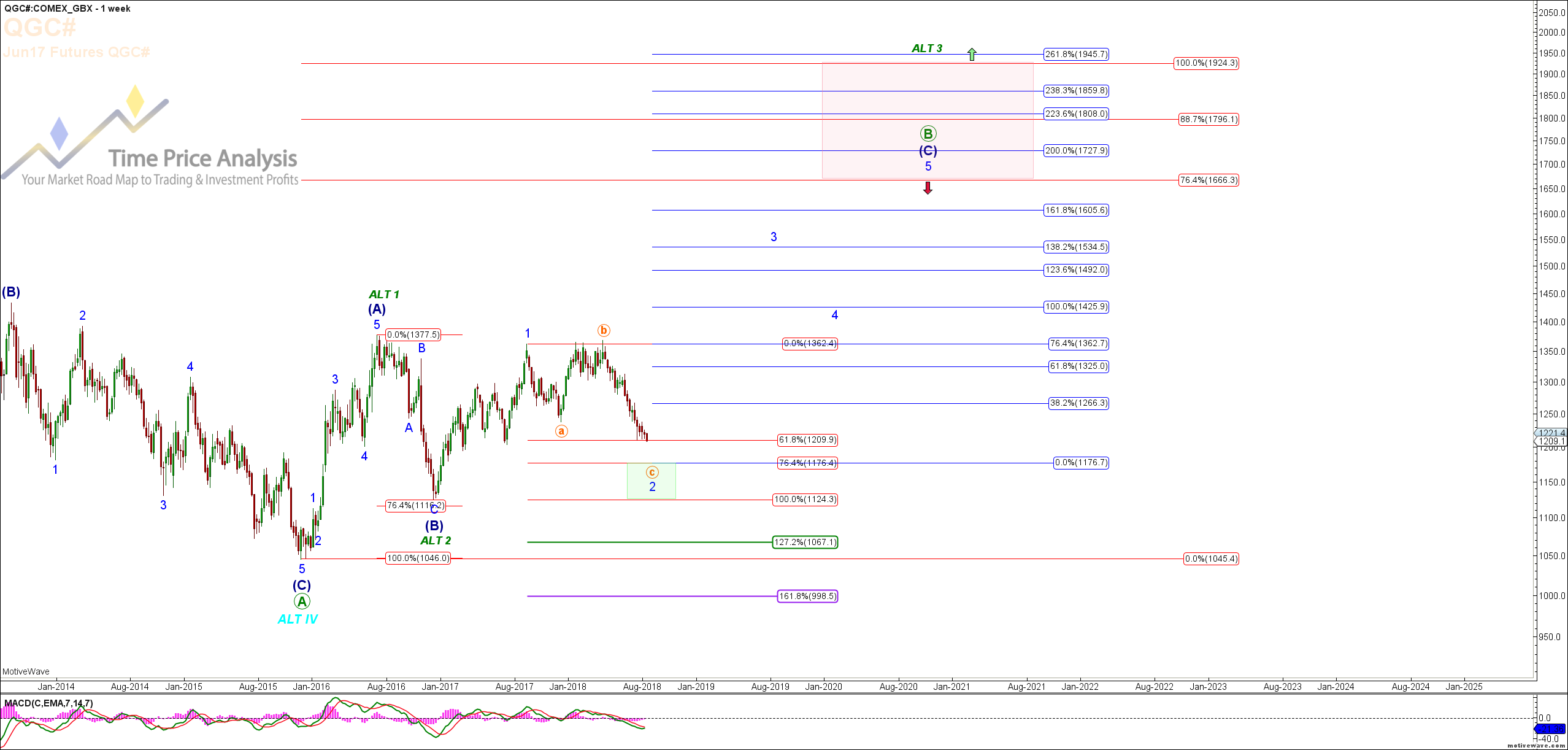Select the green circled A wave label
The width and height of the screenshot is (1568, 750).
[302, 601]
